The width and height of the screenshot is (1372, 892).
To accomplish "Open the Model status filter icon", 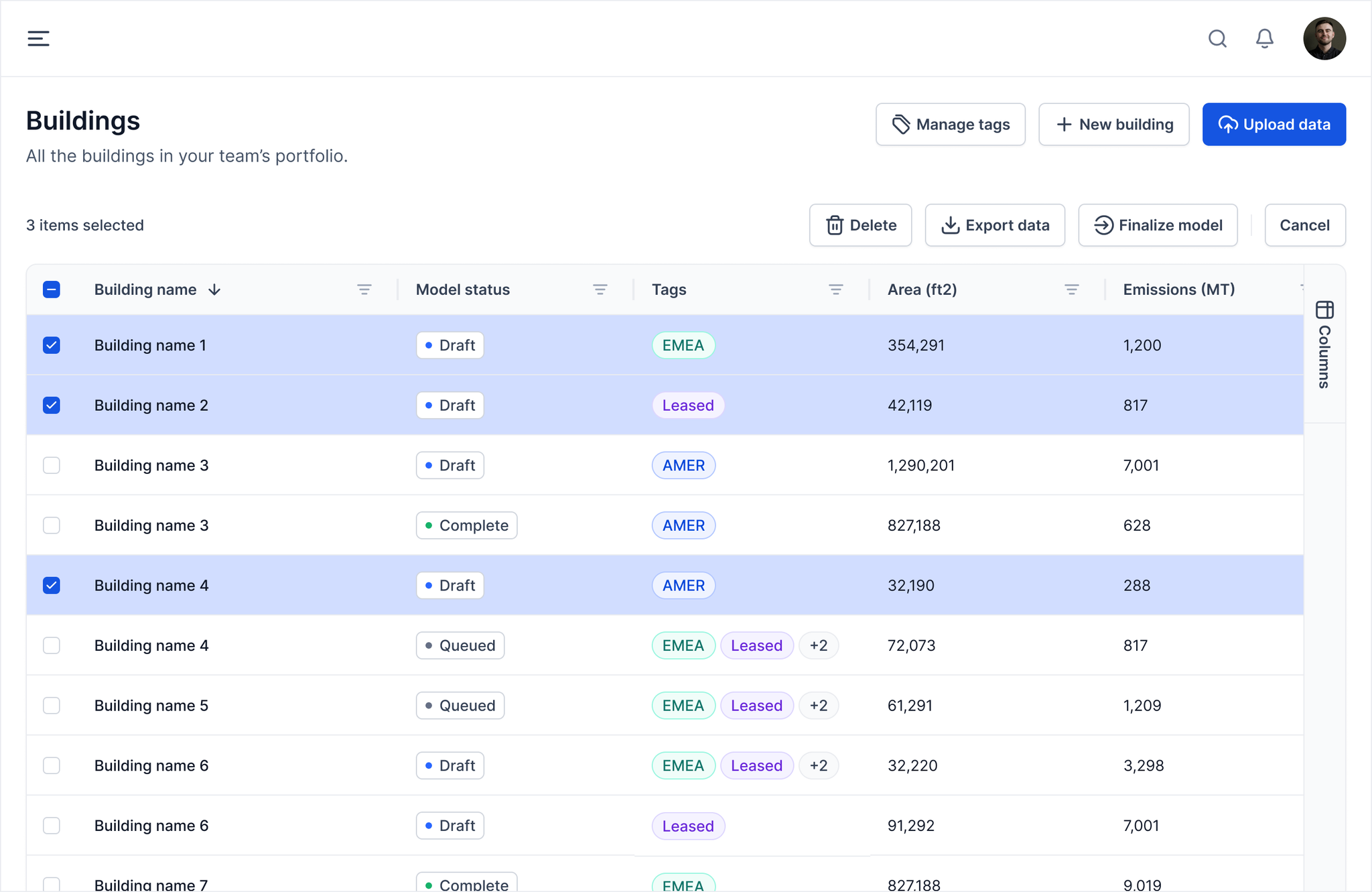I will (x=600, y=290).
